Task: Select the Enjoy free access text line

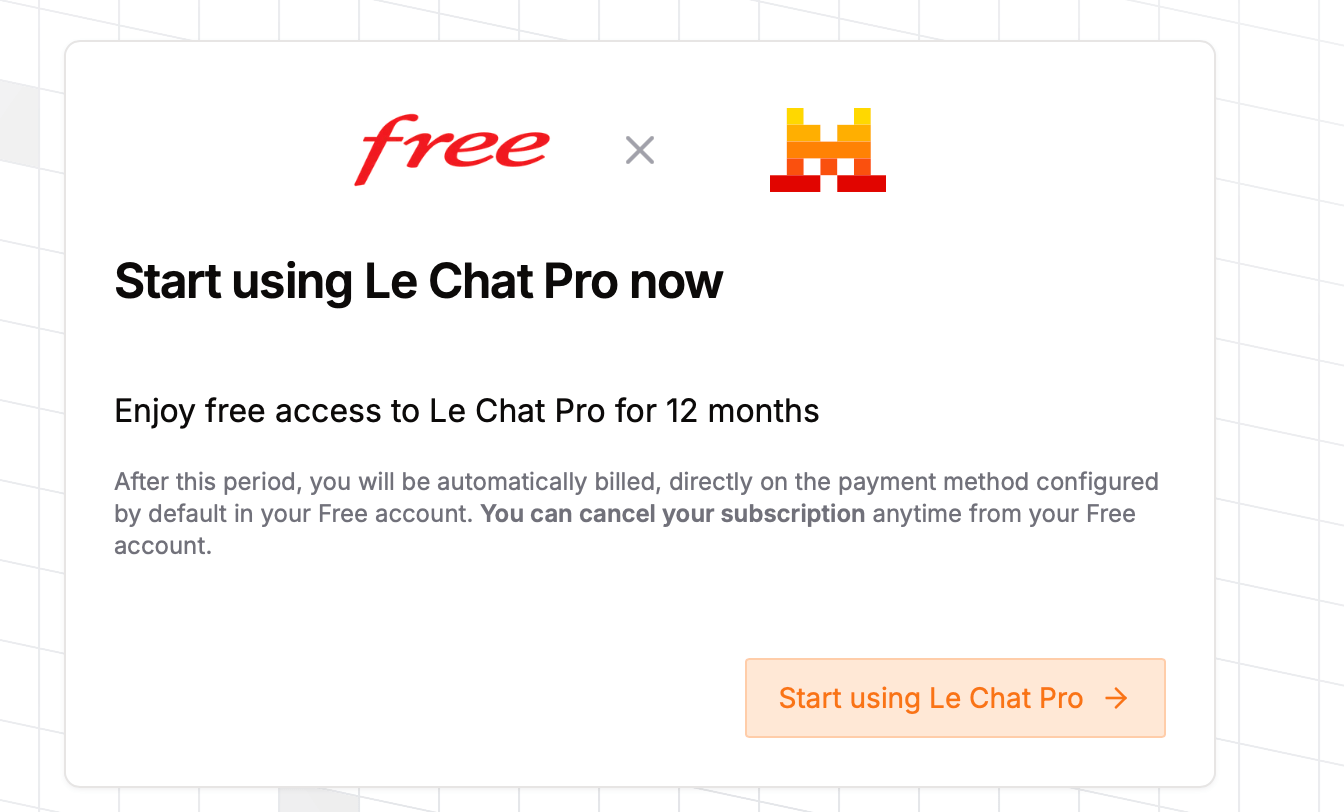Action: click(467, 410)
